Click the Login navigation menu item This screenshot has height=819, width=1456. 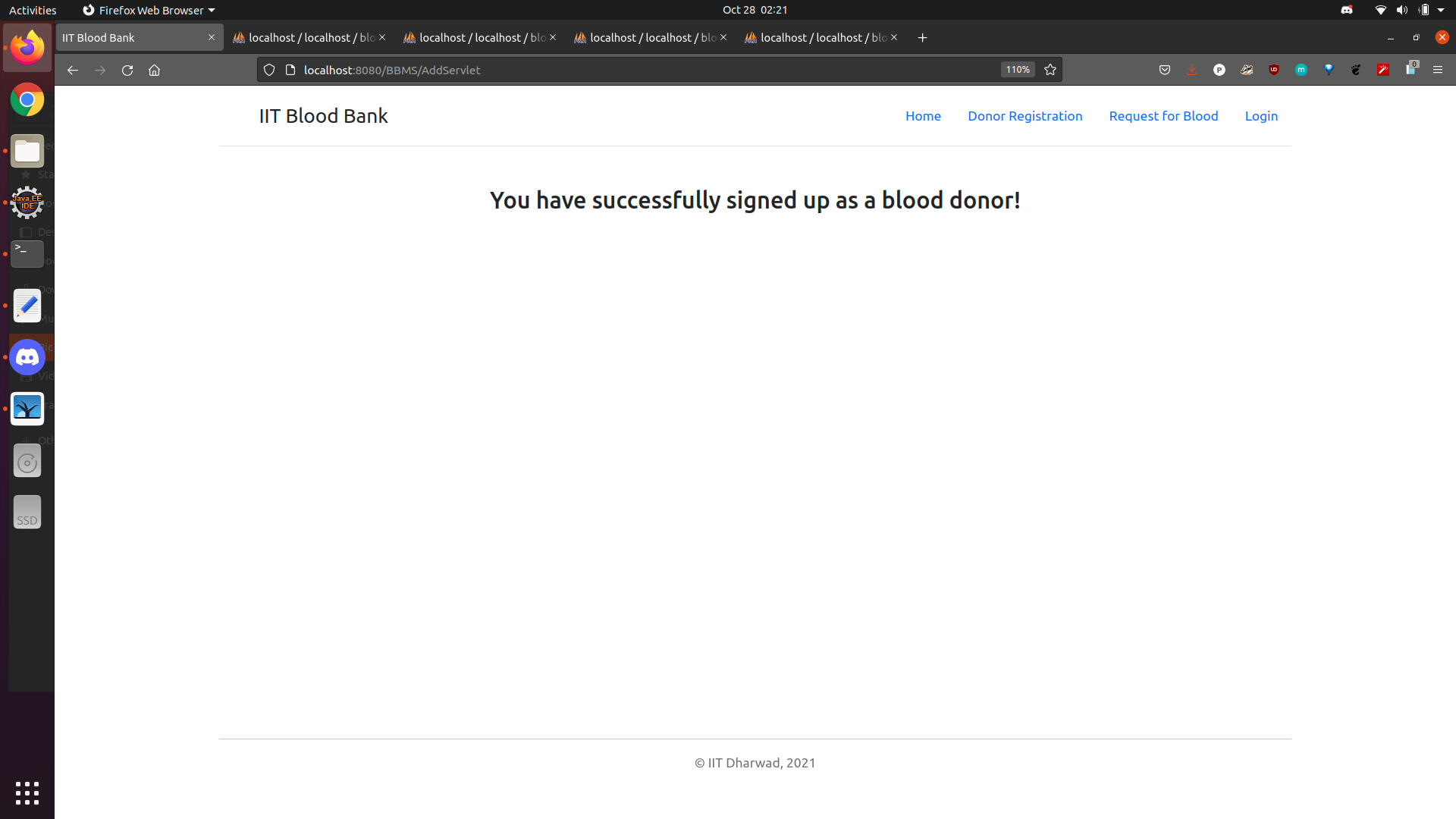click(1261, 116)
